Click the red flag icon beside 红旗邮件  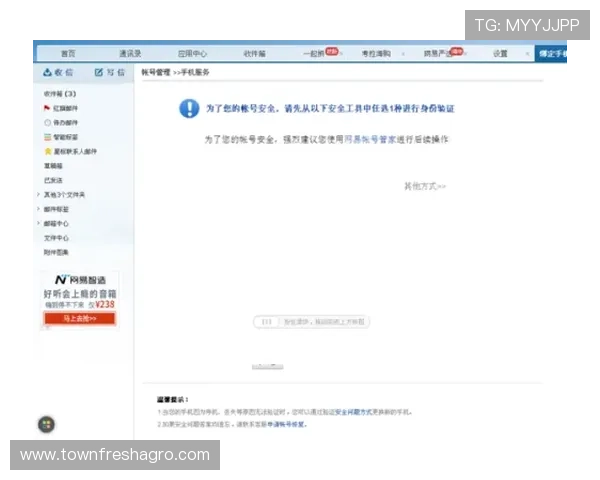47,108
